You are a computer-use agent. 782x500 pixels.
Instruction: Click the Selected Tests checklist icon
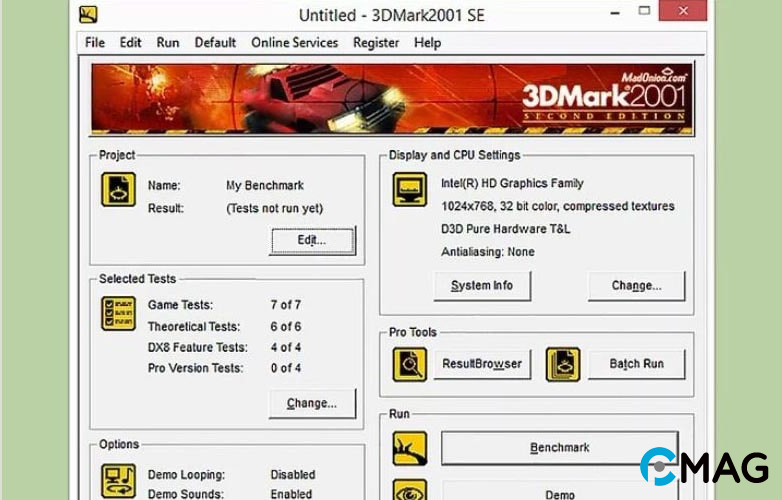pyautogui.click(x=118, y=313)
